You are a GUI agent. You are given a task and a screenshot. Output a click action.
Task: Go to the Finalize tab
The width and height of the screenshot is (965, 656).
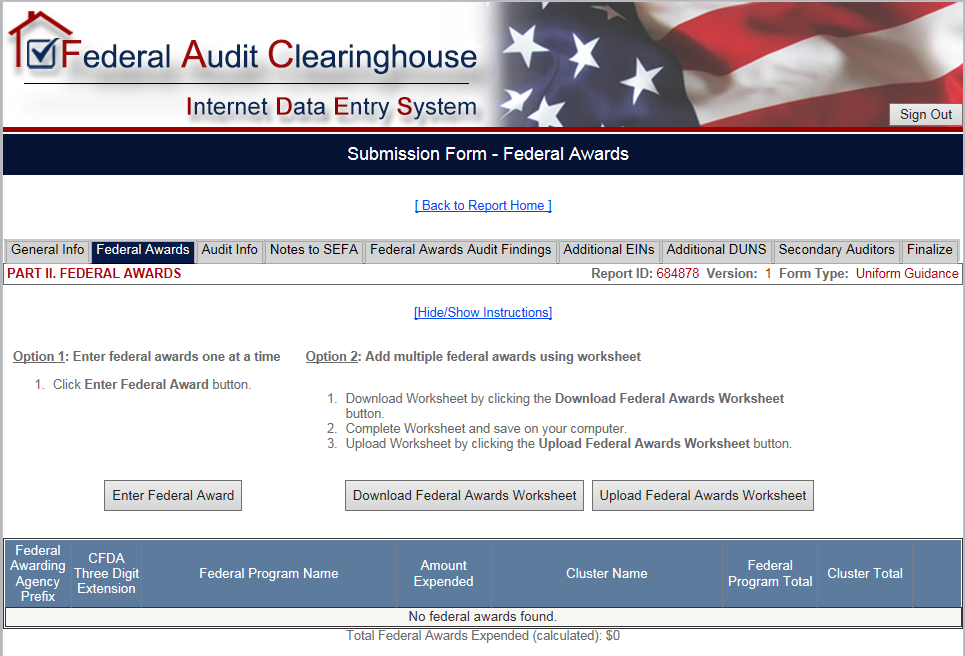pos(929,250)
